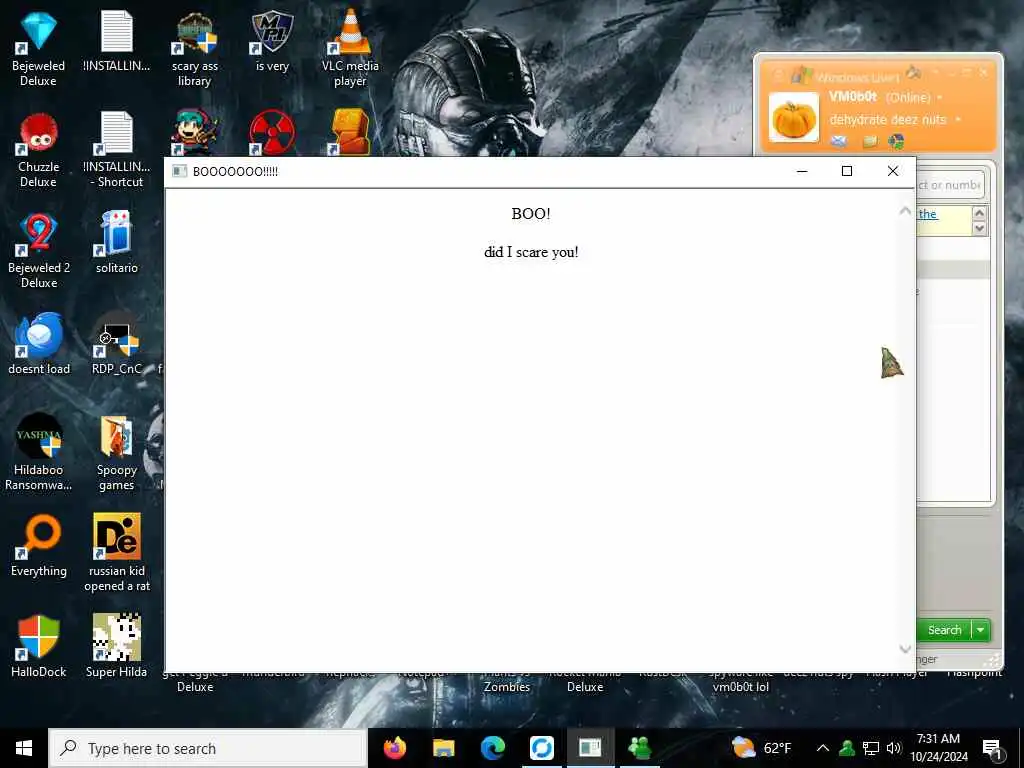Minimize the BOOOOOOO!!!!! window

(x=802, y=171)
